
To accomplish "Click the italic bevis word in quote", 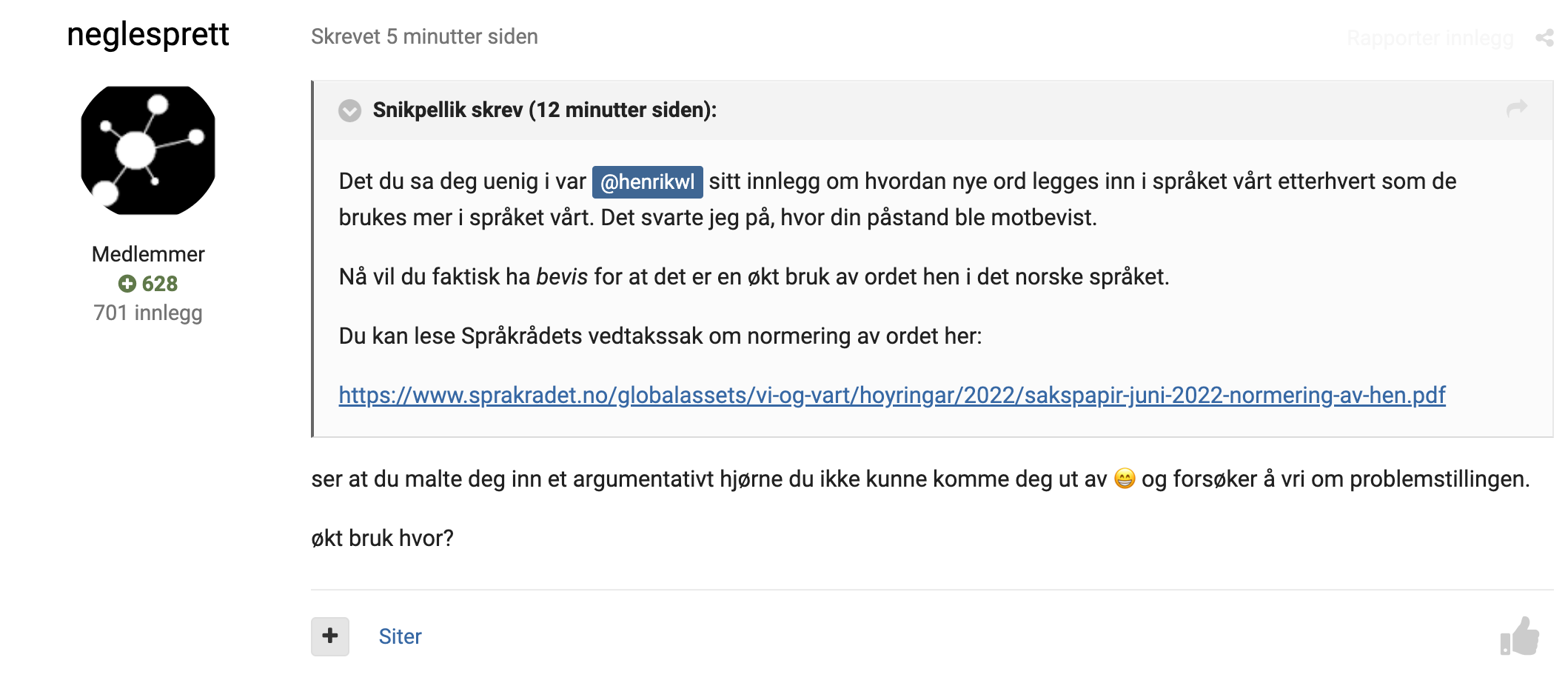I will click(x=562, y=276).
